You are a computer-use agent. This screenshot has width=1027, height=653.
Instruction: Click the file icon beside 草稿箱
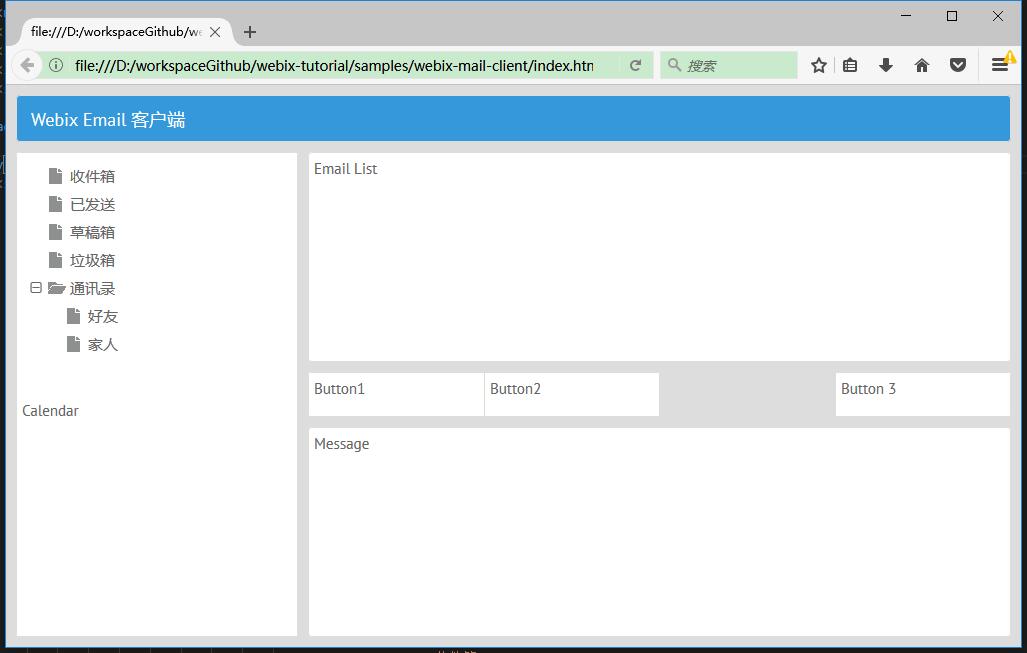tap(56, 232)
